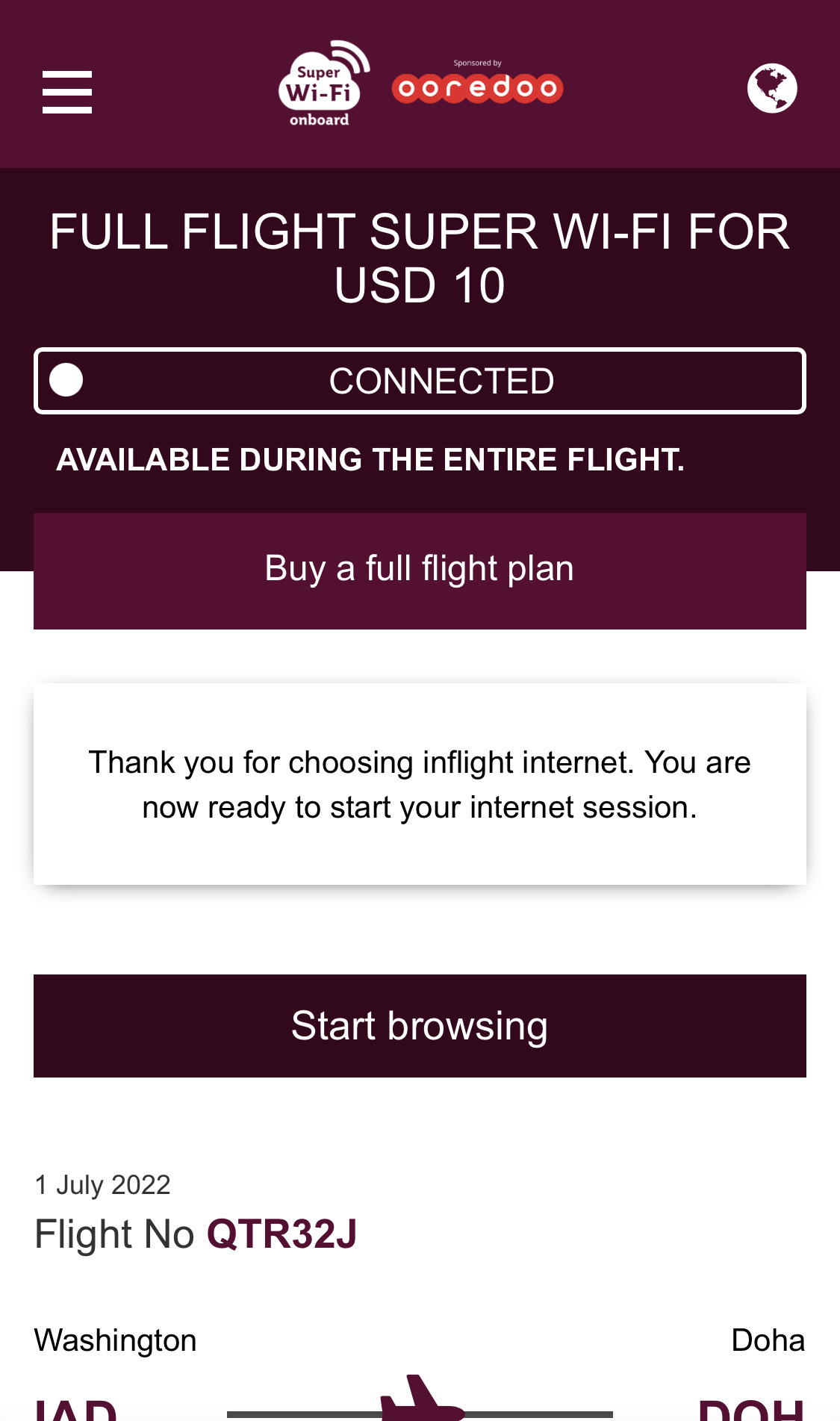Click the Sponsored by text

pos(477,63)
